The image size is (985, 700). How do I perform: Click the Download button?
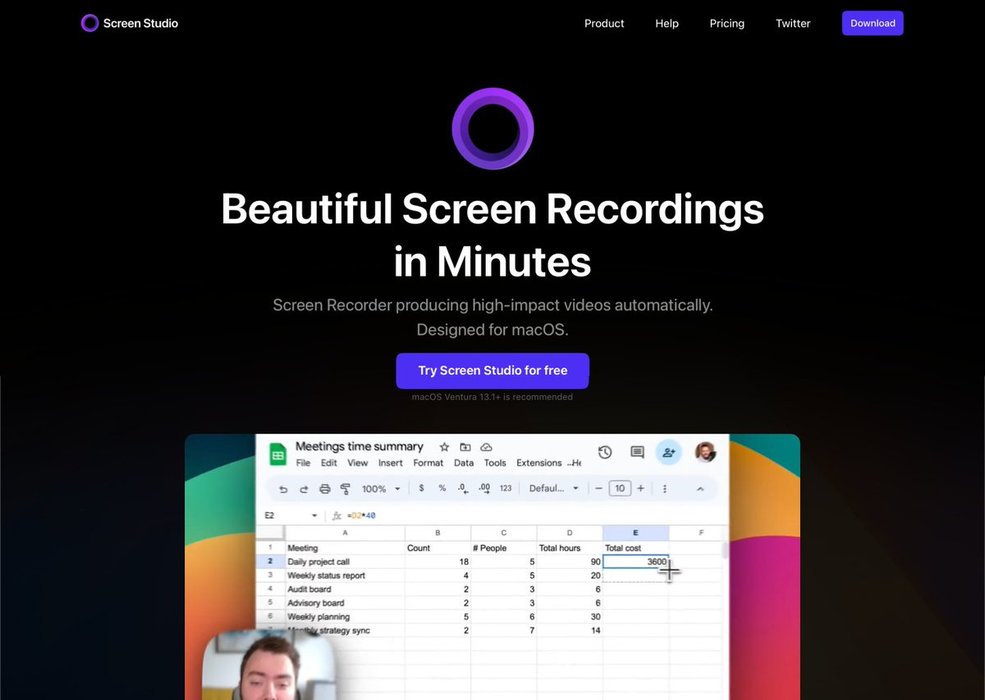click(872, 23)
